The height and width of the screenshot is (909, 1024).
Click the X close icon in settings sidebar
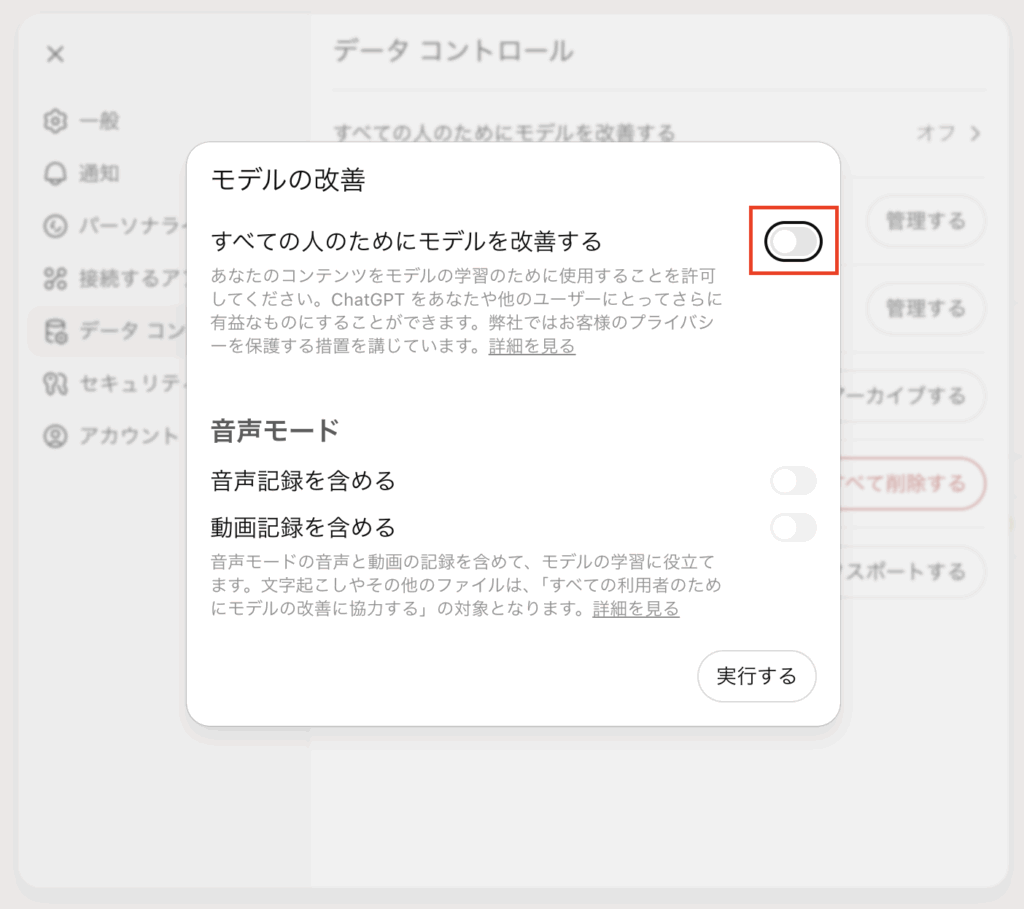(55, 54)
